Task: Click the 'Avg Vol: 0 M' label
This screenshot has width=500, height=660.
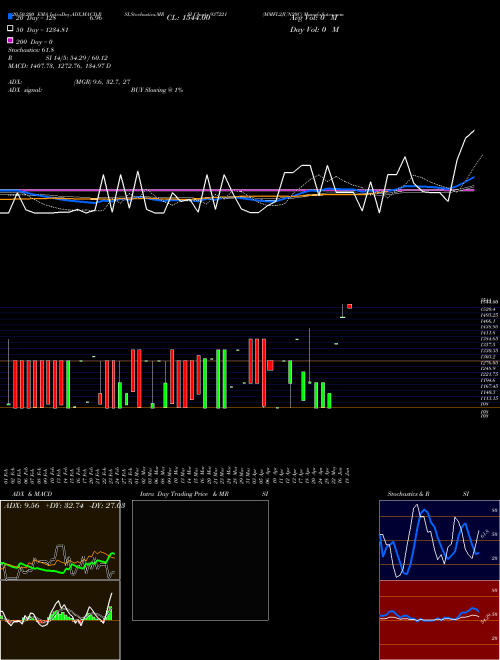Action: [314, 18]
